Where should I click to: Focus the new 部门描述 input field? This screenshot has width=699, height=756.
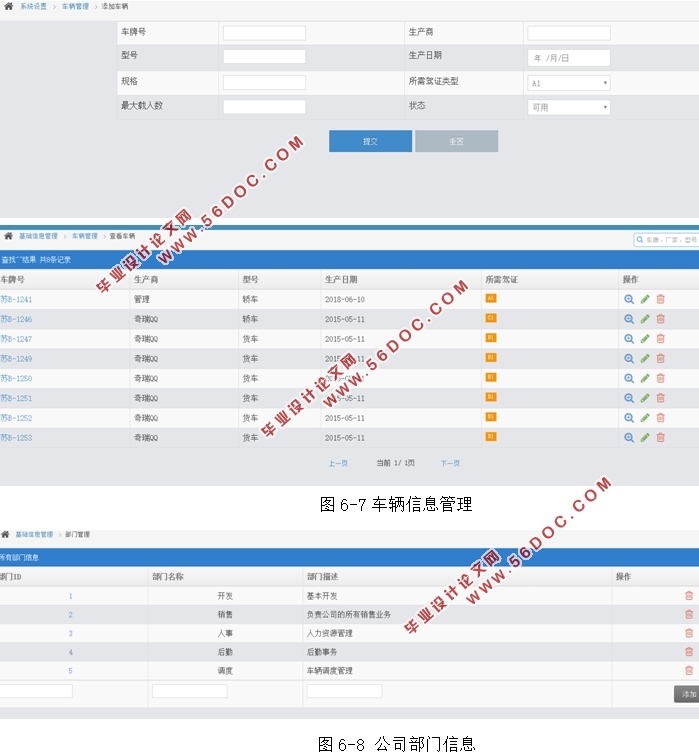point(344,691)
